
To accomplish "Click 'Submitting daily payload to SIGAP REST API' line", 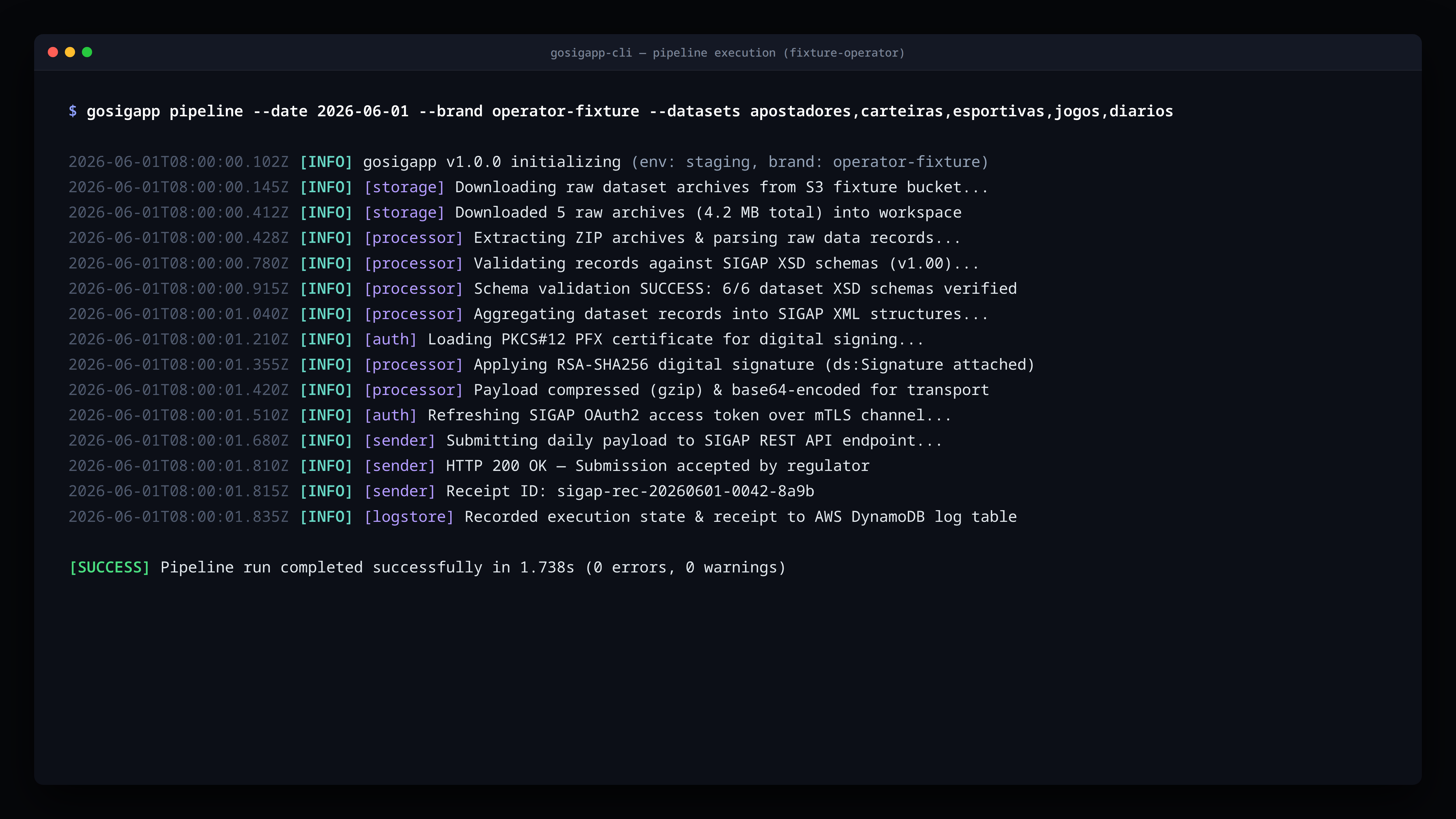I will pos(695,440).
